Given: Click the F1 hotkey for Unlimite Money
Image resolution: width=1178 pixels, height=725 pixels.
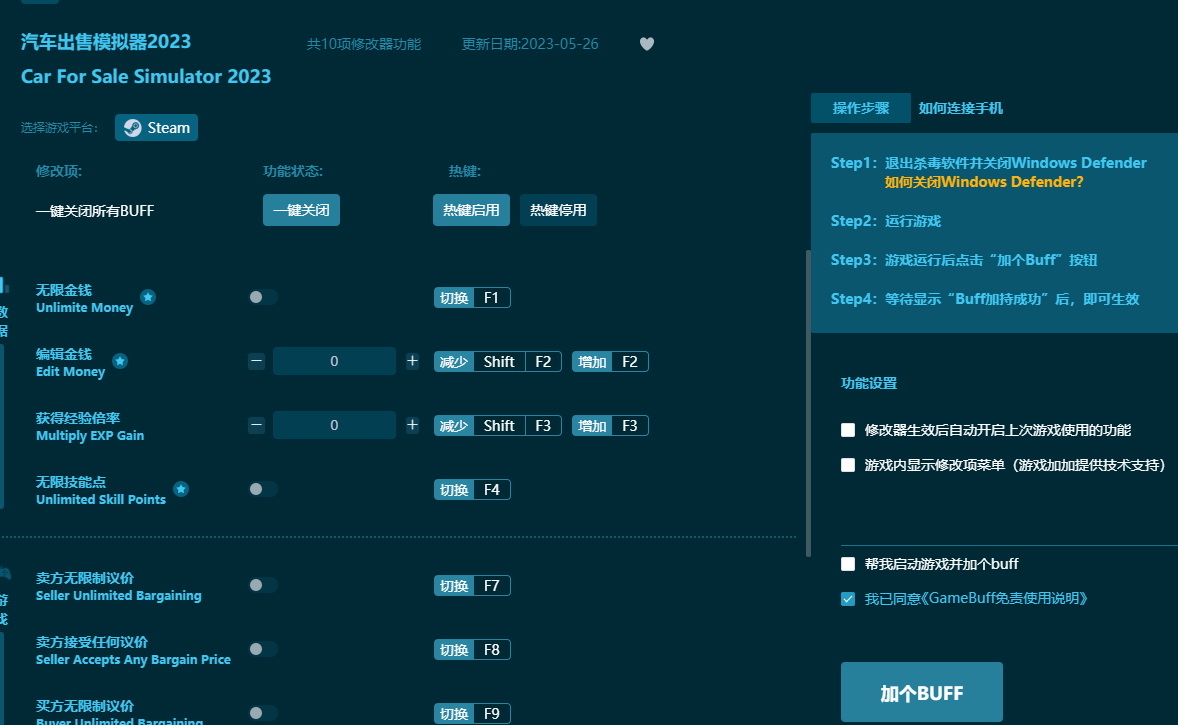Looking at the screenshot, I should tap(472, 298).
